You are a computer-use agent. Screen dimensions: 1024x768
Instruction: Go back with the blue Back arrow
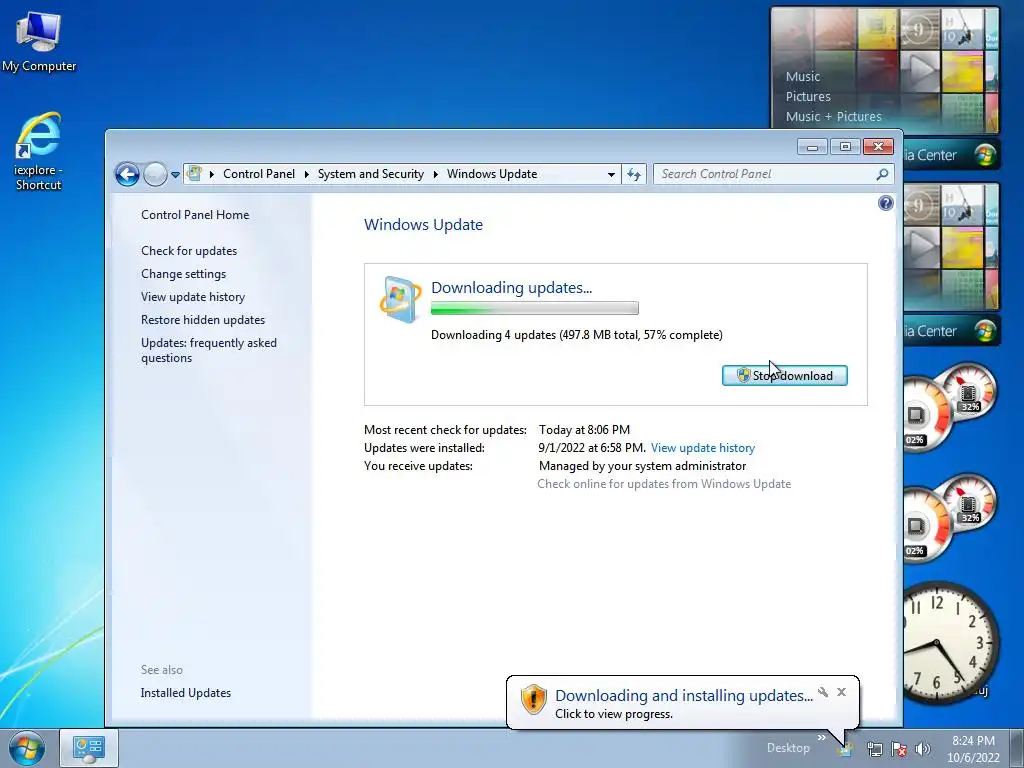point(127,174)
